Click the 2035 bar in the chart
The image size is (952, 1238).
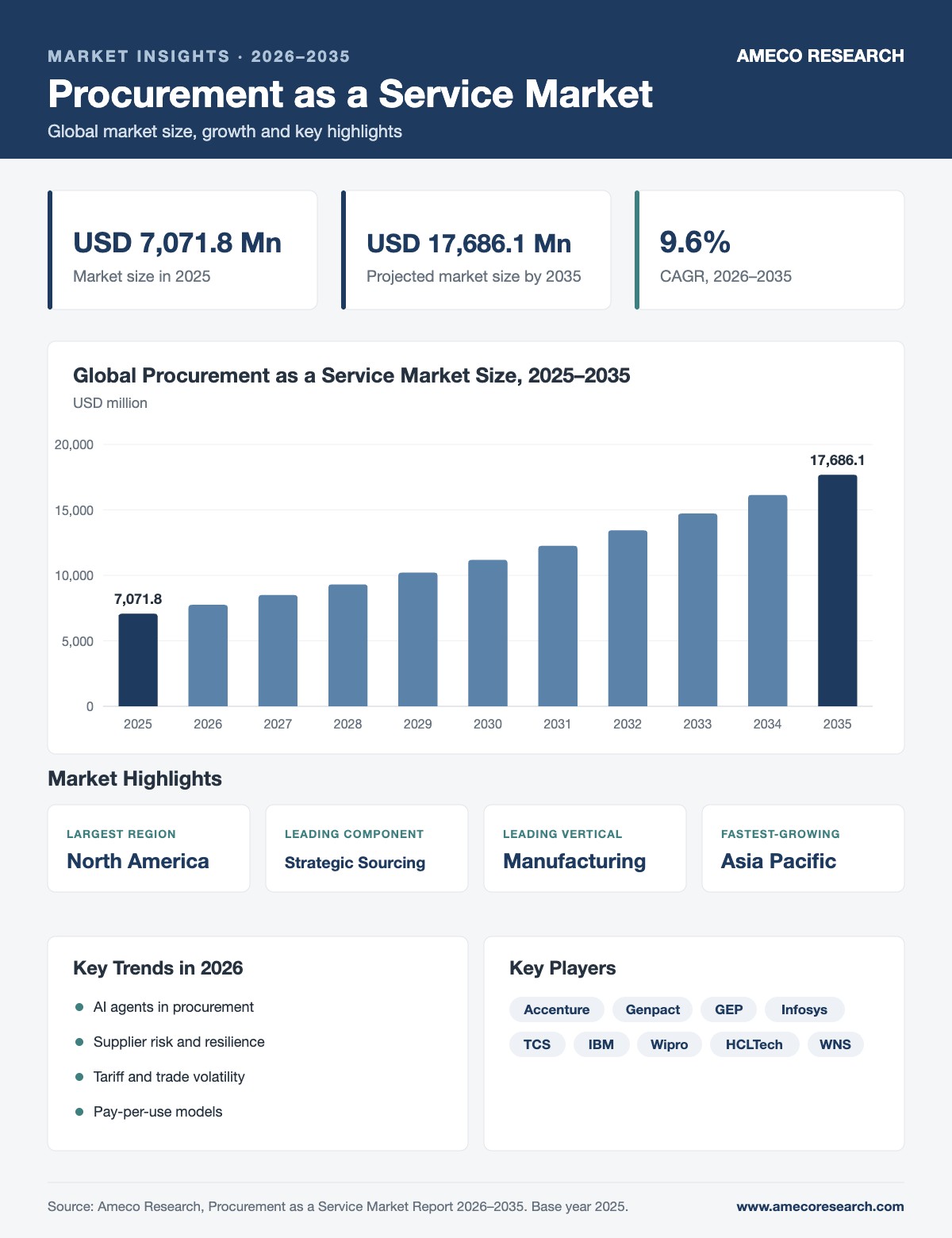[838, 590]
